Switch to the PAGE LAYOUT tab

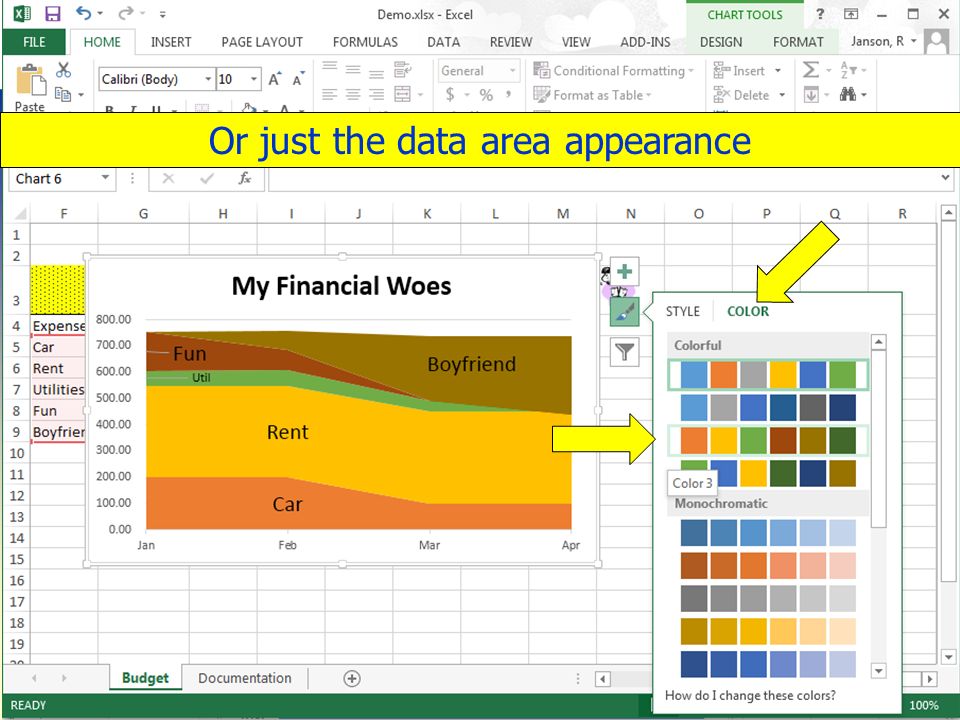click(262, 42)
